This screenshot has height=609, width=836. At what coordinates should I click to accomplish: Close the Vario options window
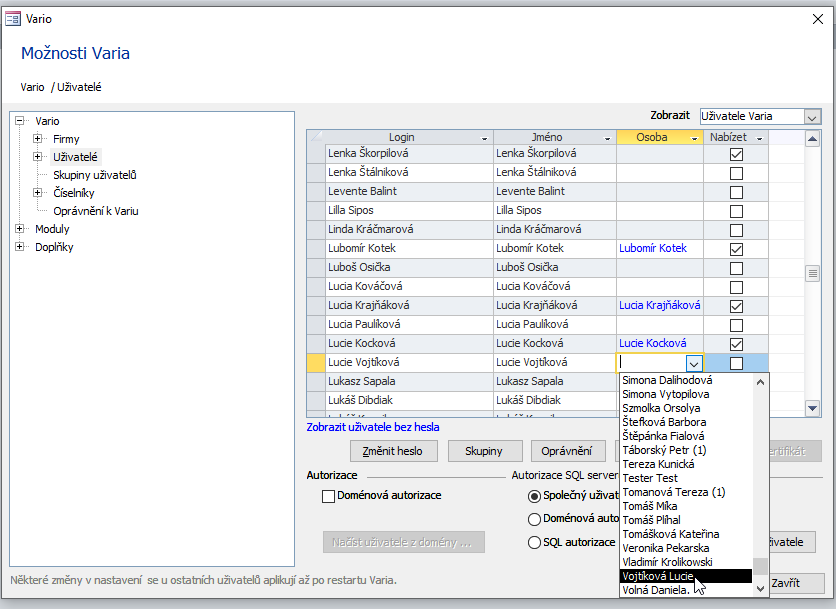point(817,19)
